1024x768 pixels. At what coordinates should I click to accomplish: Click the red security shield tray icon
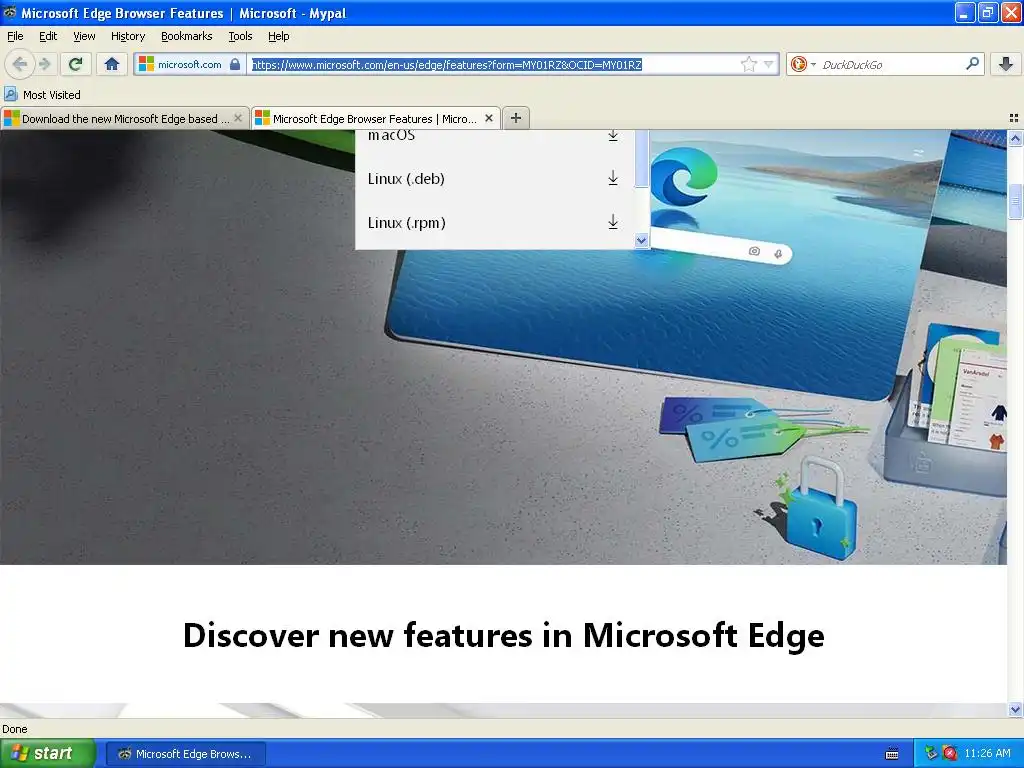(950, 754)
